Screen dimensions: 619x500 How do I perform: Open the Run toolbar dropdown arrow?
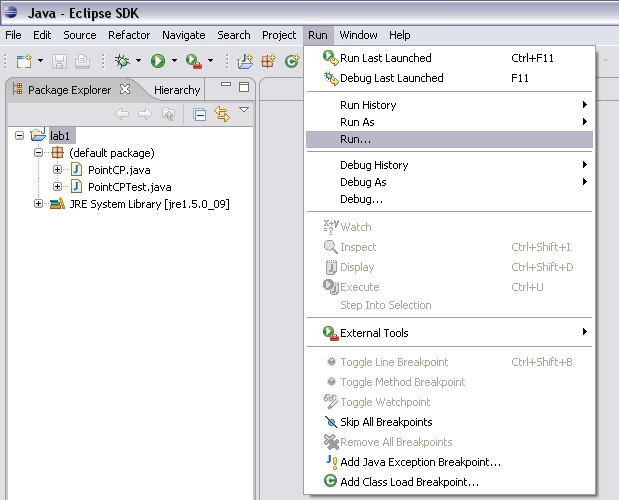(174, 61)
